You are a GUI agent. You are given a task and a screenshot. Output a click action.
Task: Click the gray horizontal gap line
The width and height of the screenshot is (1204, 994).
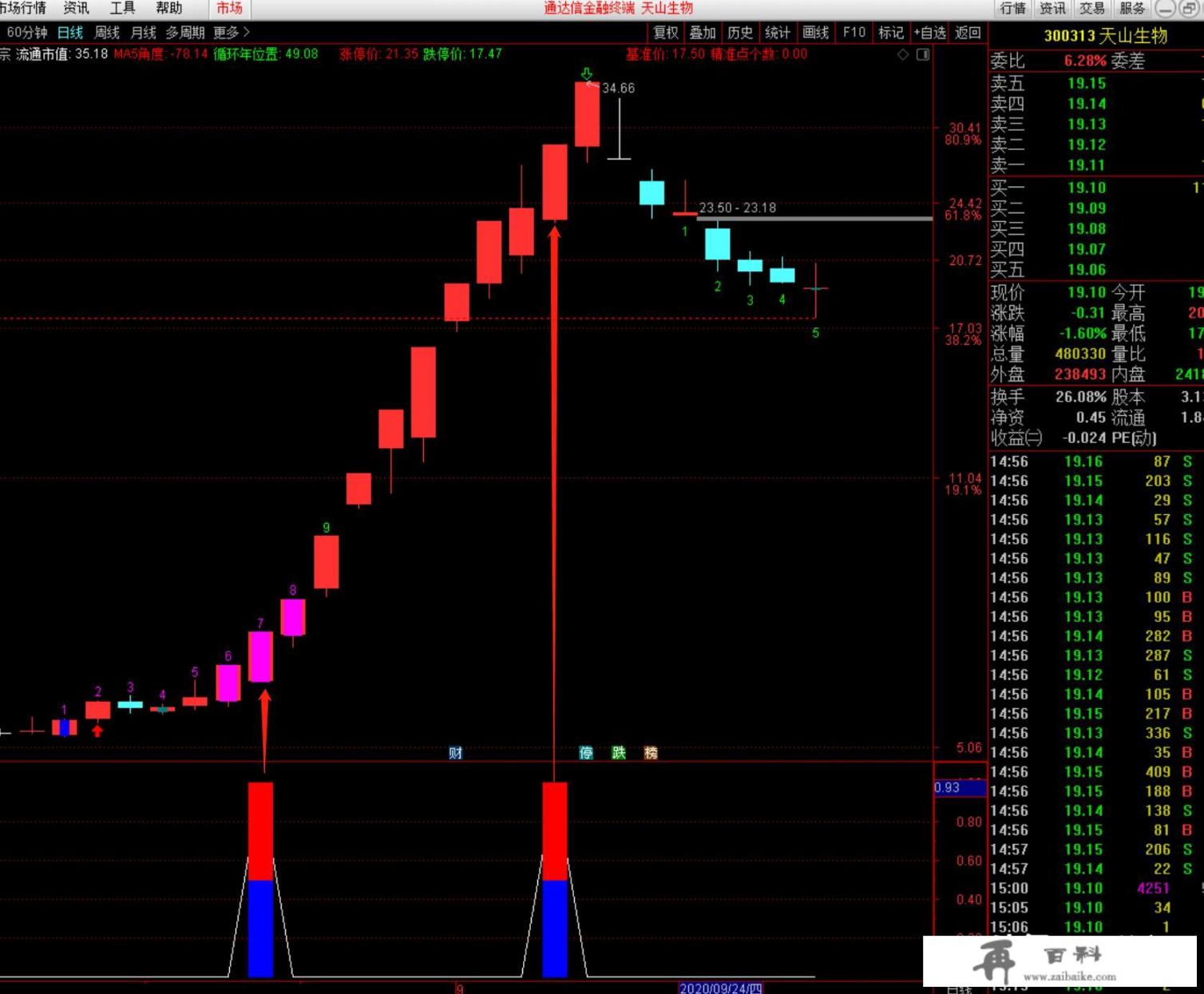click(814, 218)
